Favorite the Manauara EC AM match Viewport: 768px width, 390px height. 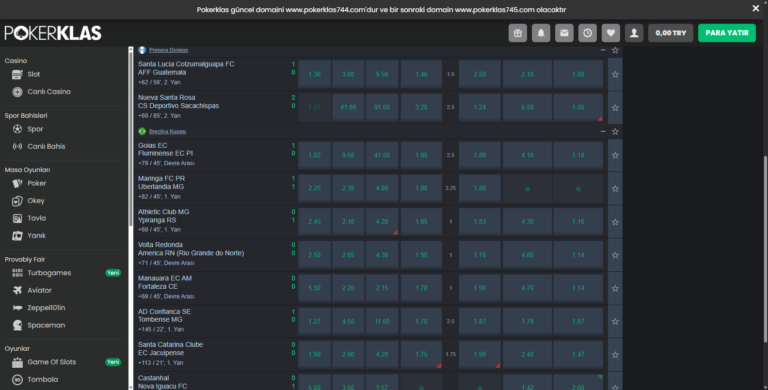click(x=615, y=289)
